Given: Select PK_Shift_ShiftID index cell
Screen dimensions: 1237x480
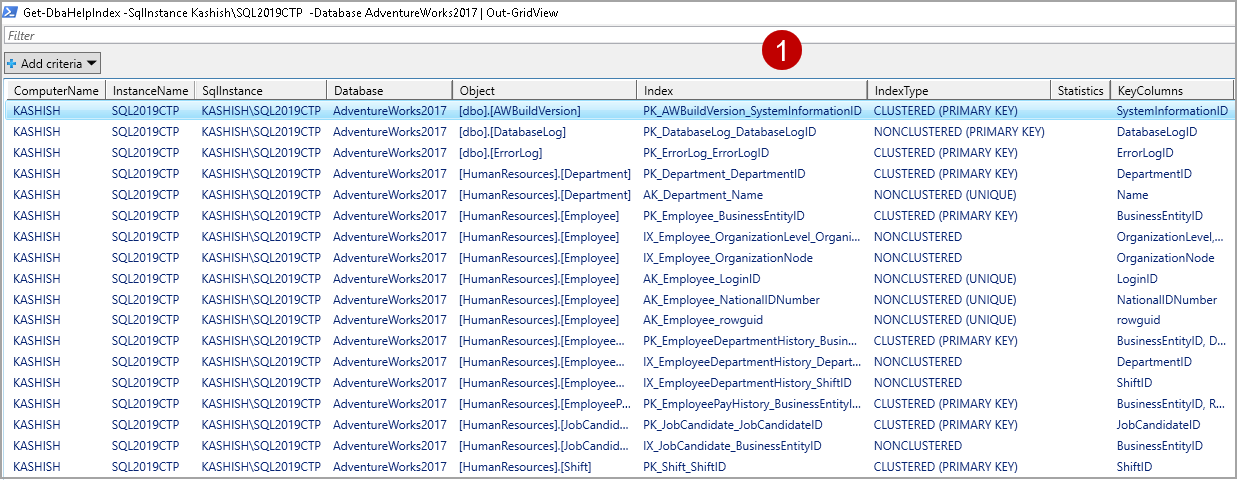Looking at the screenshot, I should [x=684, y=467].
